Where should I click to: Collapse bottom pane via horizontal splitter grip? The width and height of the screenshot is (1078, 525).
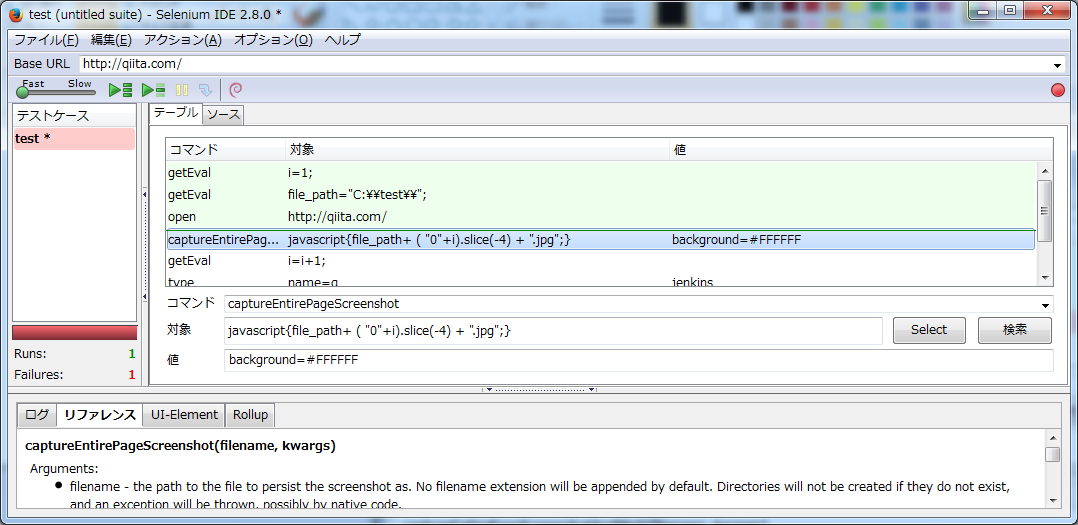(x=539, y=390)
